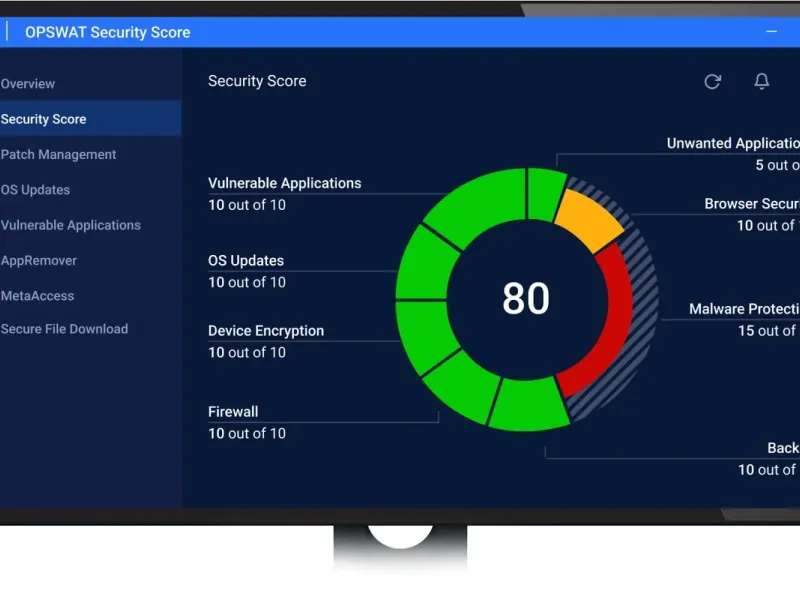Screen dimensions: 800x600
Task: Open the Overview section
Action: tap(28, 84)
